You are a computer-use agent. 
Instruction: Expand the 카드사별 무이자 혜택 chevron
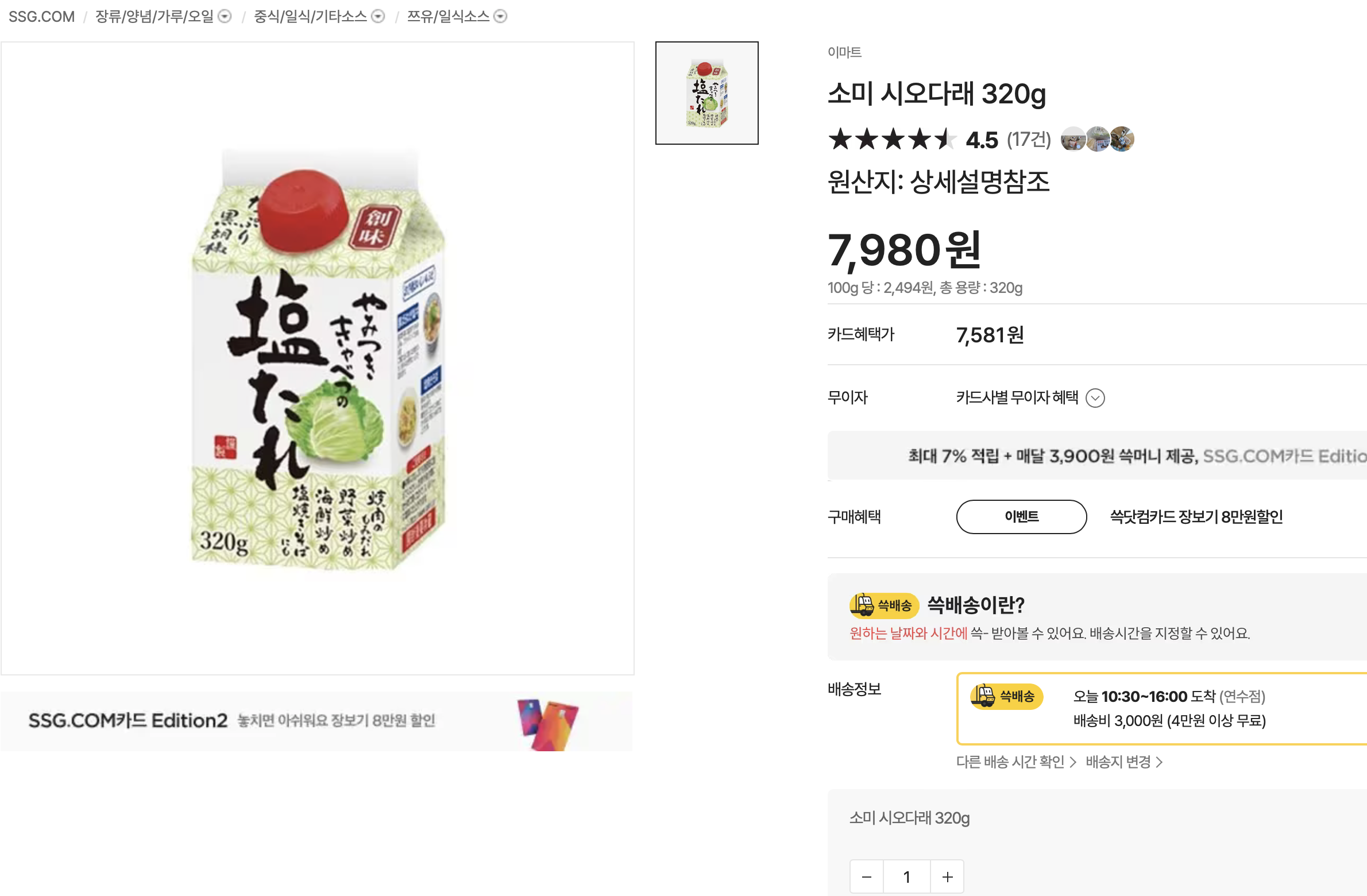1095,398
